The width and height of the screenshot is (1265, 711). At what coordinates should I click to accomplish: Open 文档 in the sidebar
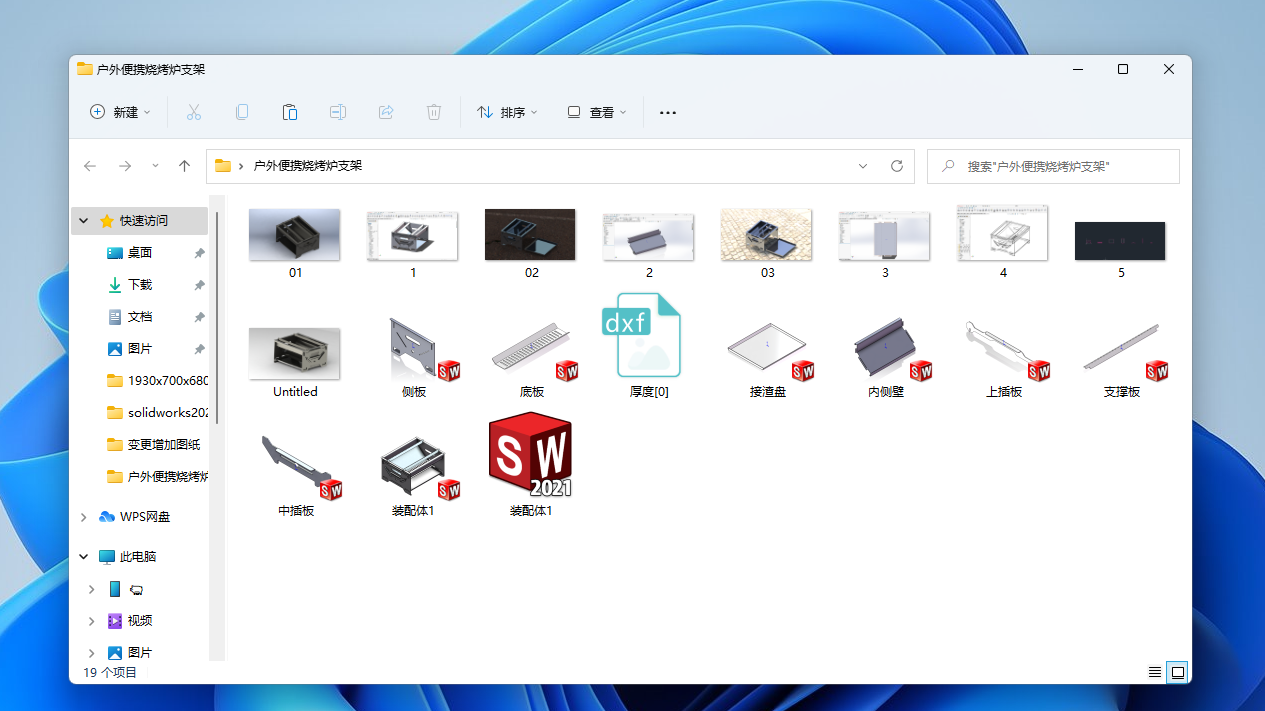tap(139, 317)
